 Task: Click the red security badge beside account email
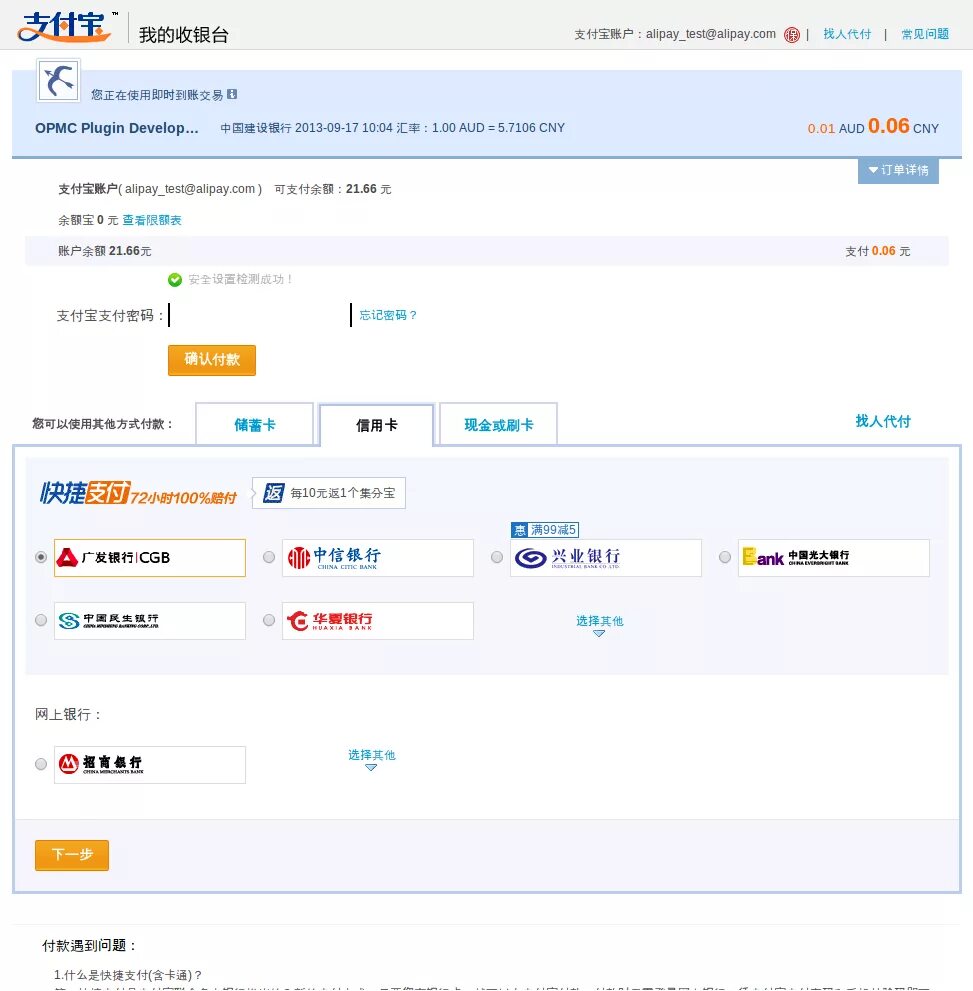792,35
